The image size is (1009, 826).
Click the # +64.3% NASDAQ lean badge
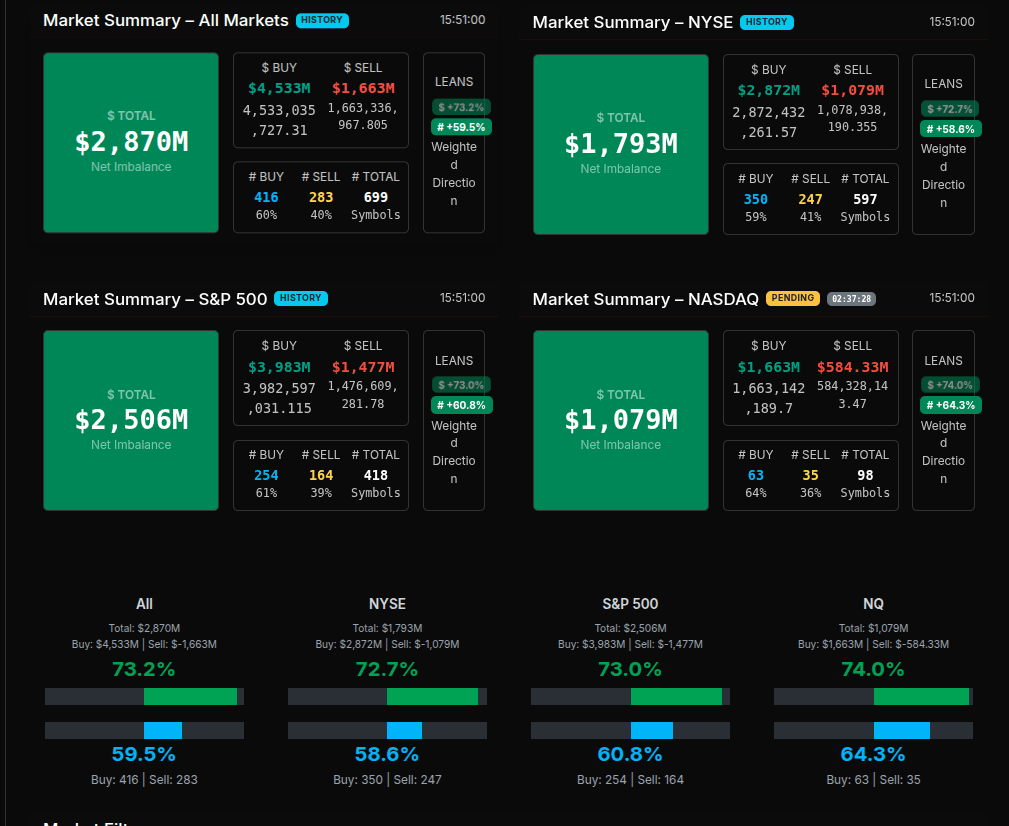pos(950,405)
